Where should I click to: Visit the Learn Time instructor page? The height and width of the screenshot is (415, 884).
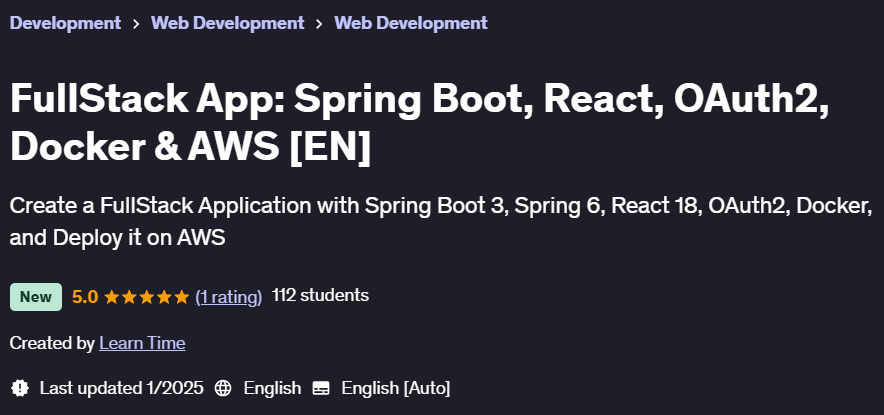(142, 343)
